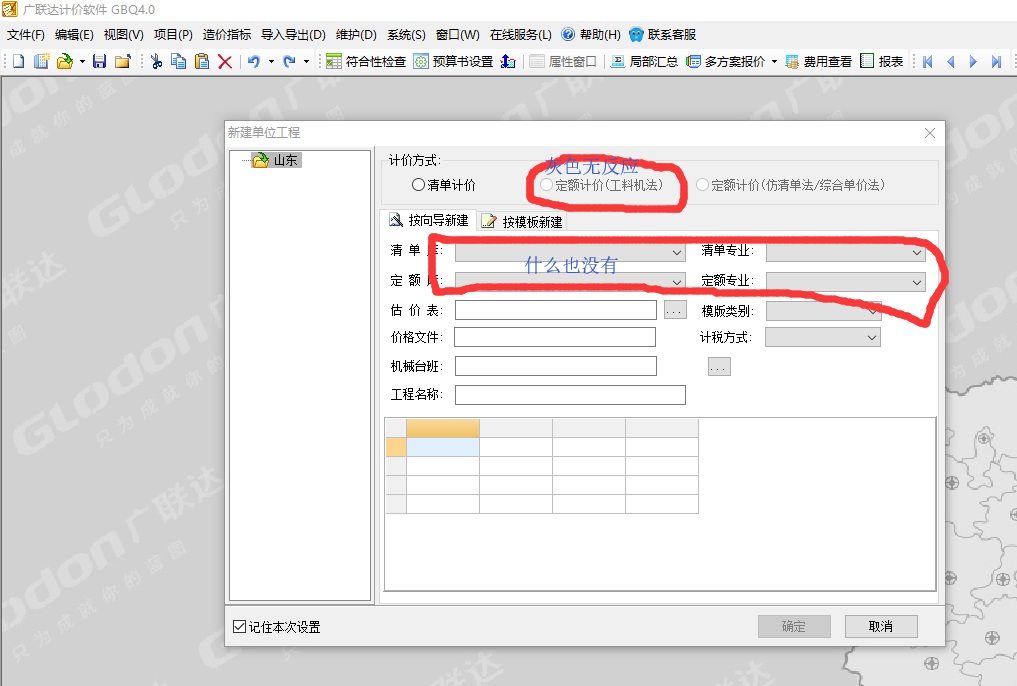Click the 机械台班 input field
The width and height of the screenshot is (1017, 686).
click(x=556, y=366)
